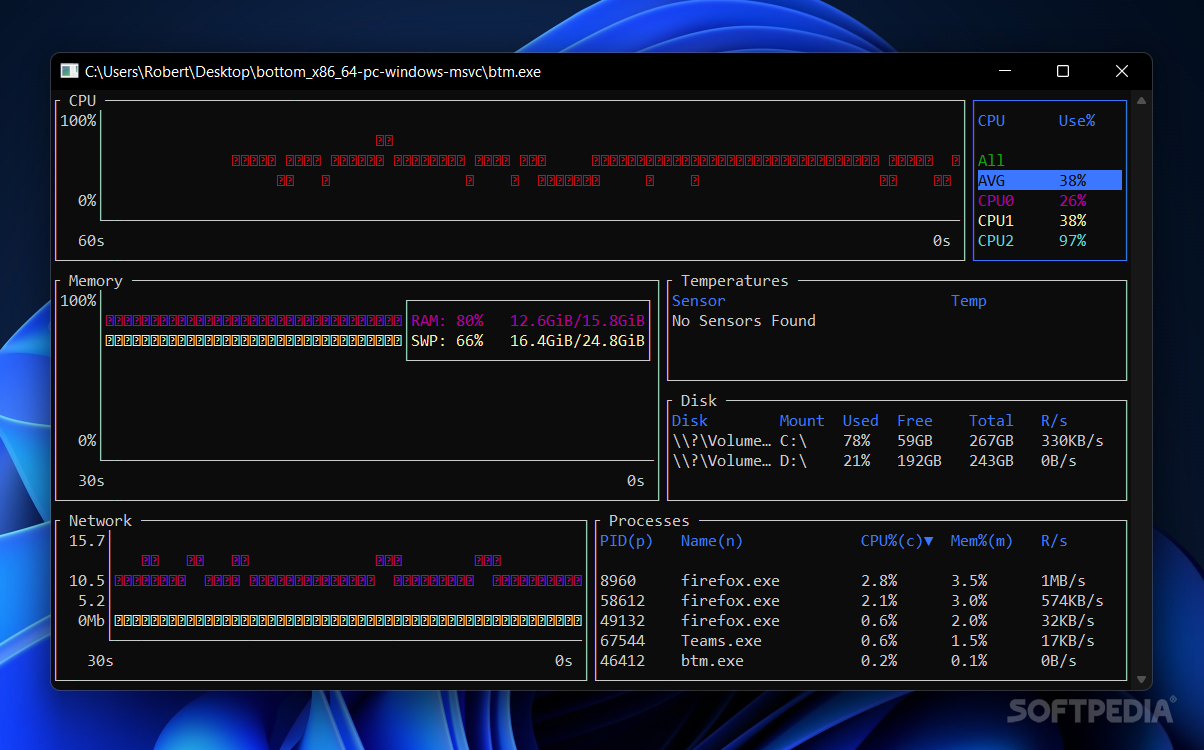Click the 330KB/s read rate value

(1072, 441)
